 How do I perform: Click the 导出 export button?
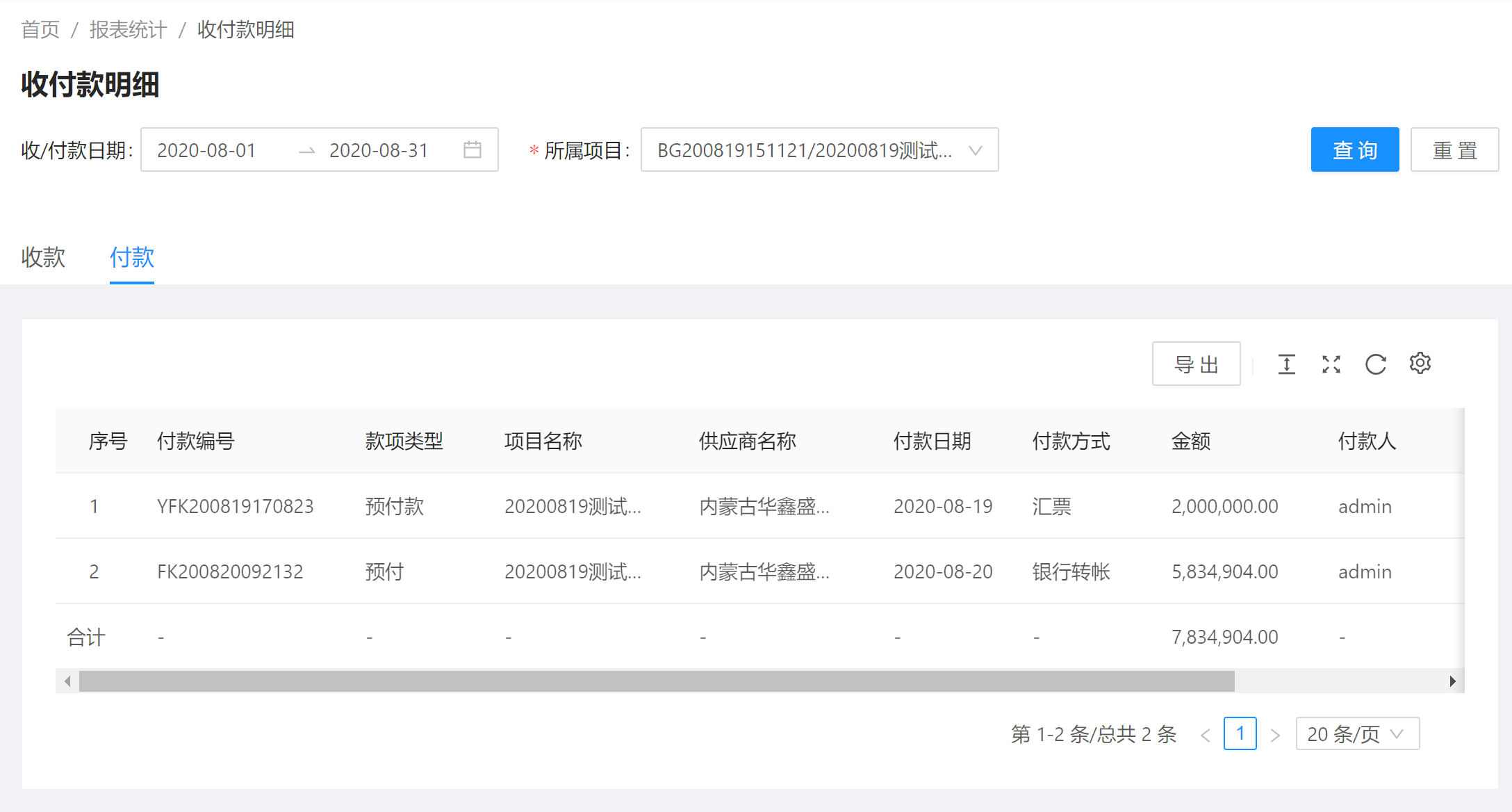(1196, 364)
